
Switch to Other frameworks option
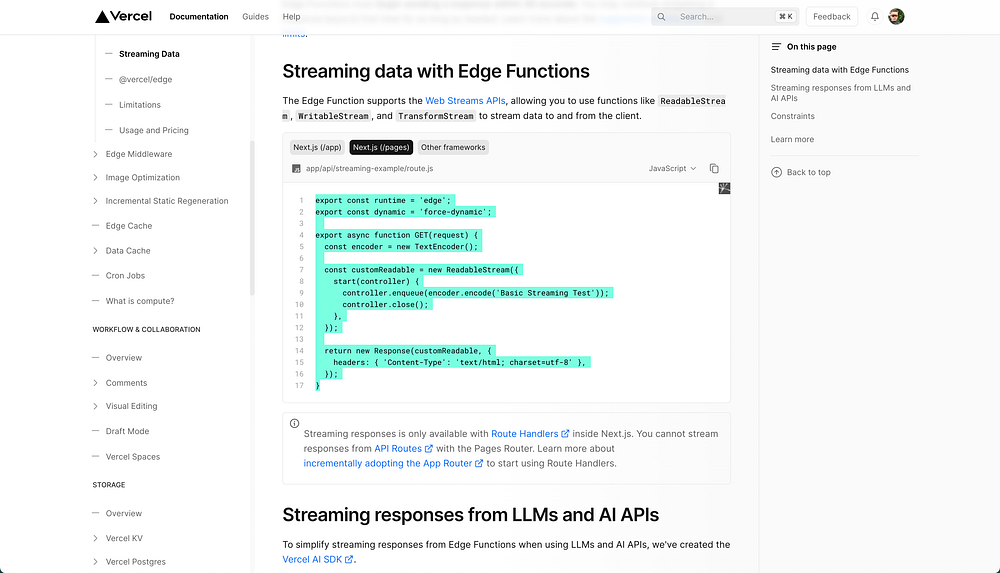453,147
